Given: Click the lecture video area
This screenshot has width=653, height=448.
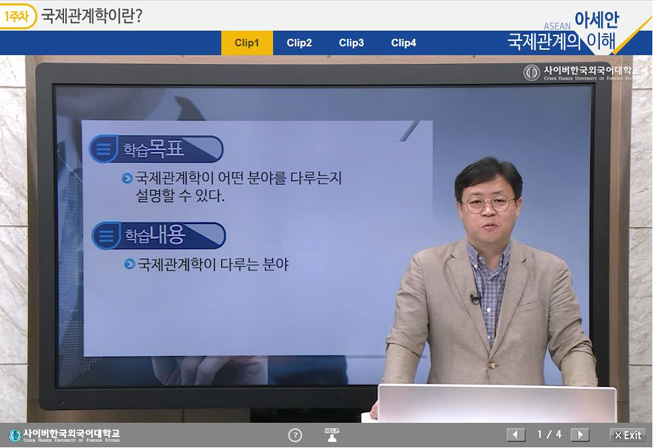Looking at the screenshot, I should pos(326,239).
